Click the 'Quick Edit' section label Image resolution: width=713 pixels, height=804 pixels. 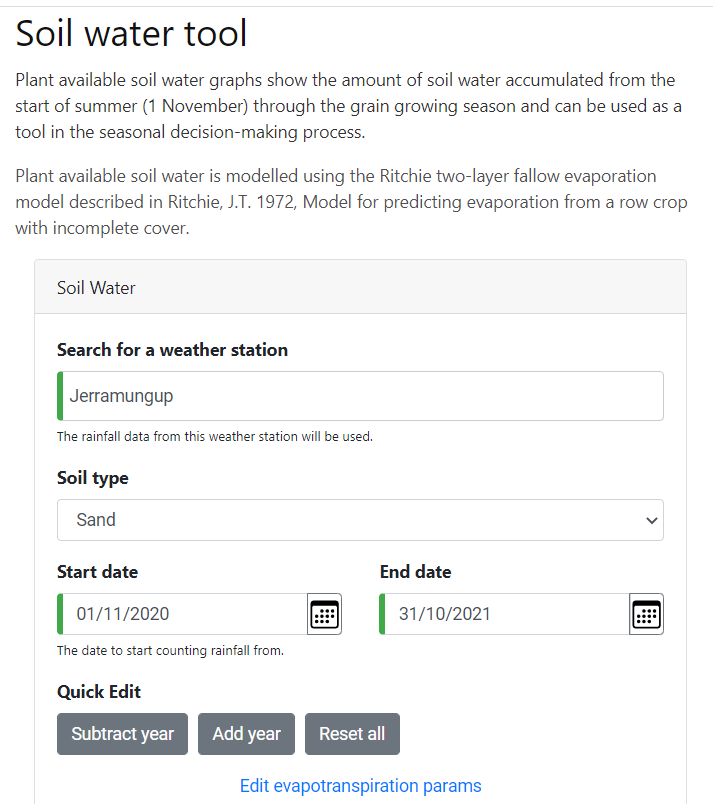(99, 692)
